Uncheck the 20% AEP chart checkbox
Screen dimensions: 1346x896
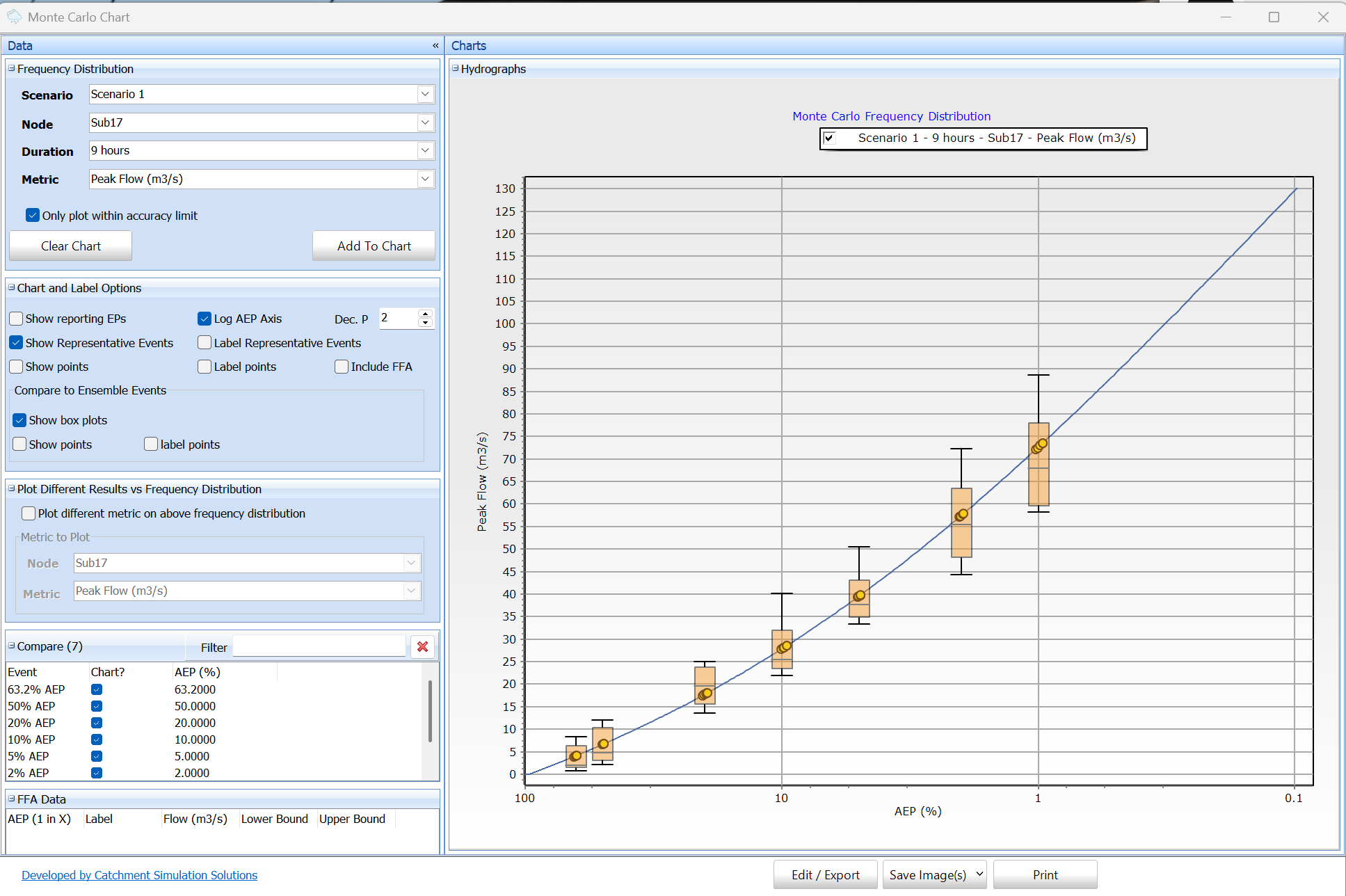(x=97, y=723)
